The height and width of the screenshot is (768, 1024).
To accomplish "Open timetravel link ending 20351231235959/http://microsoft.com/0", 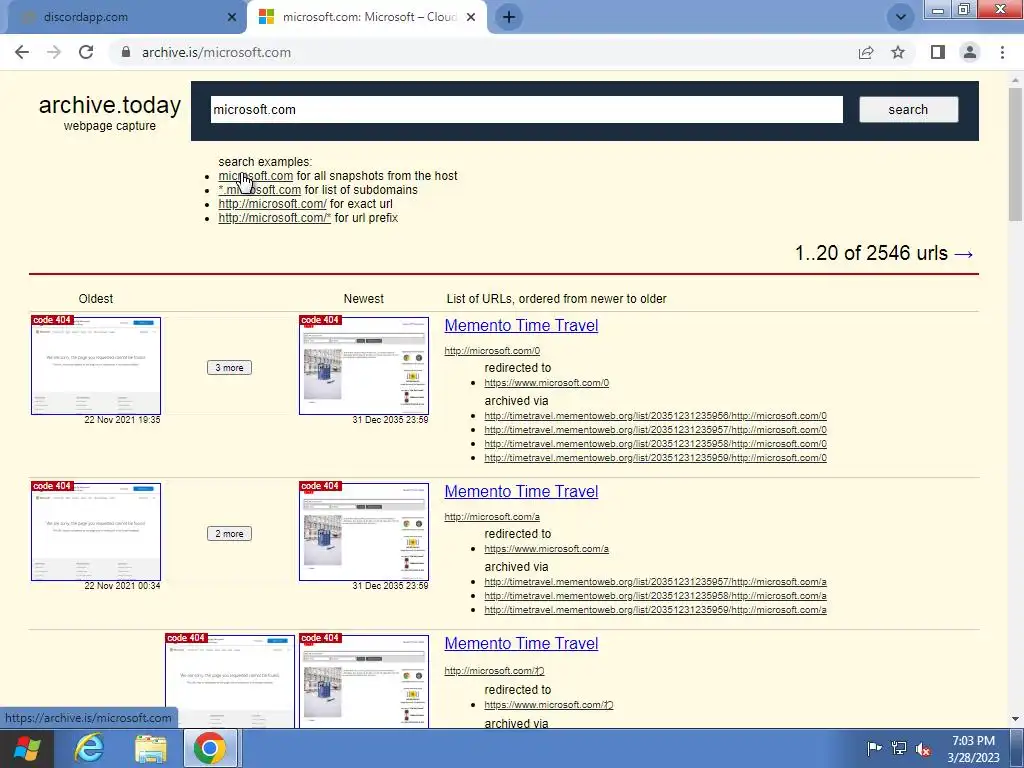I will coord(655,458).
